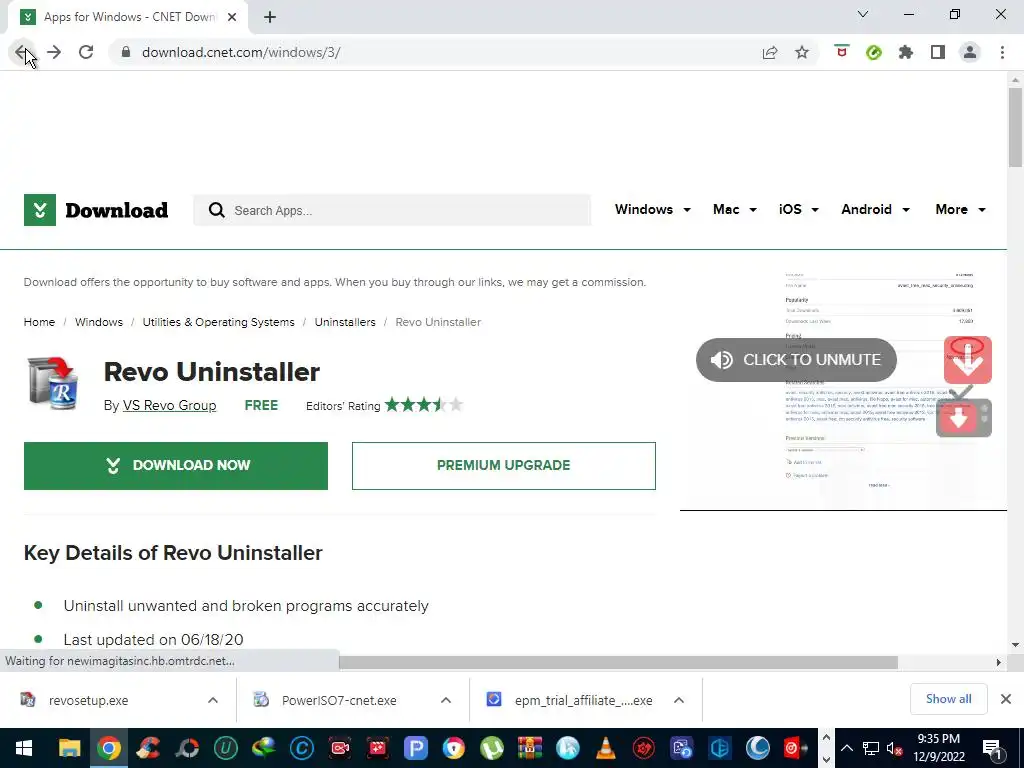Click the vertical scrollbar thumb
Viewport: 1024px width, 768px height.
1015,127
